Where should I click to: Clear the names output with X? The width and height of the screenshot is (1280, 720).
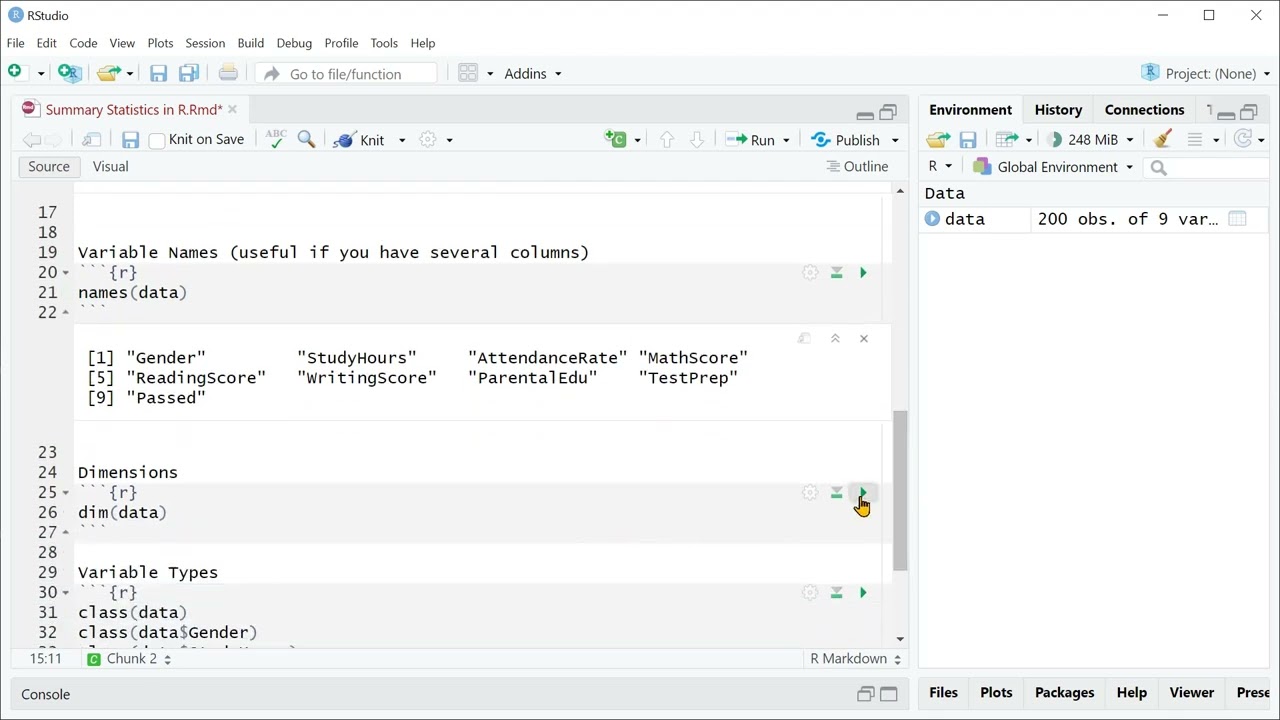click(864, 338)
